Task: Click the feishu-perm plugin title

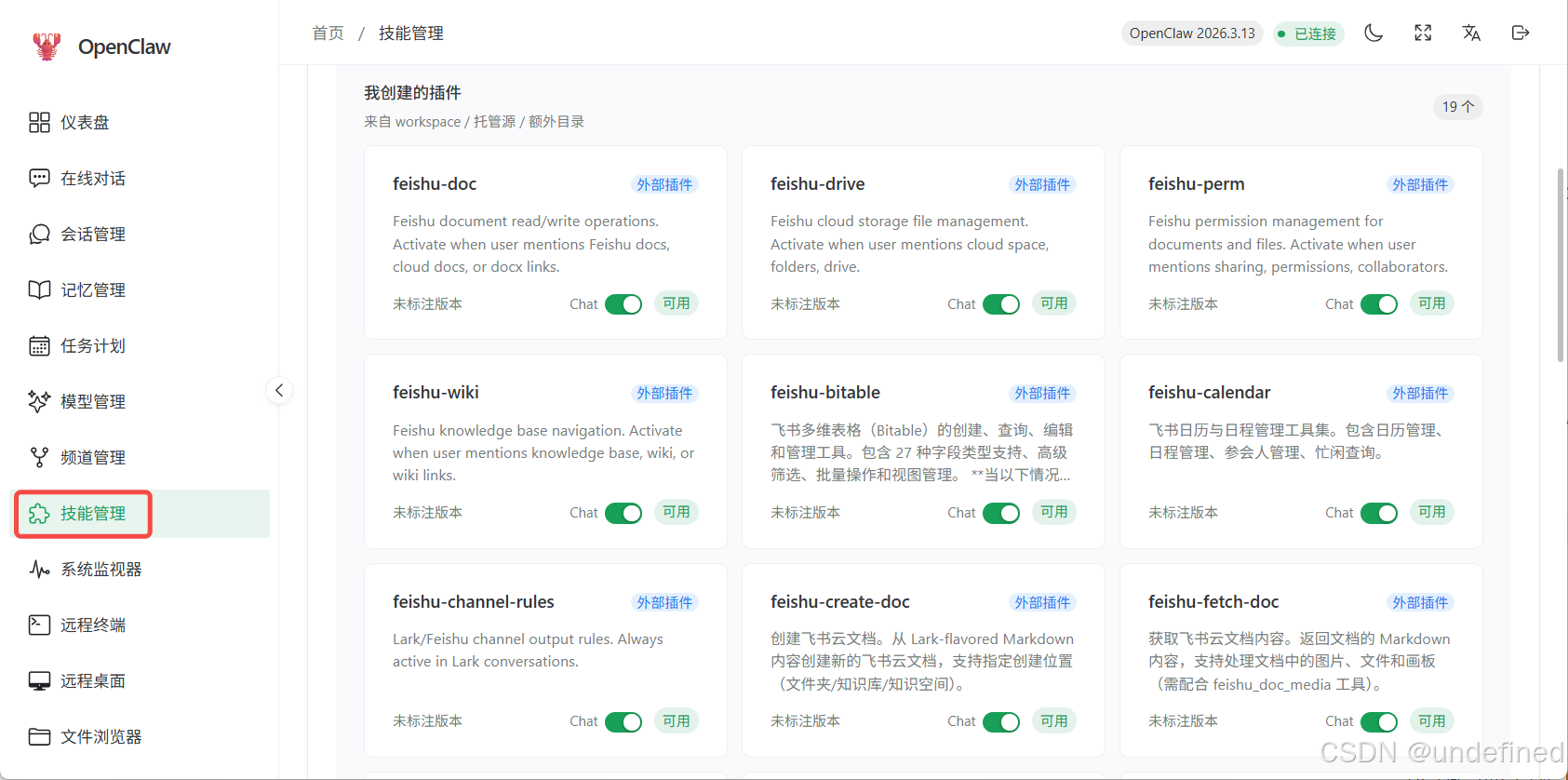Action: tap(1196, 184)
